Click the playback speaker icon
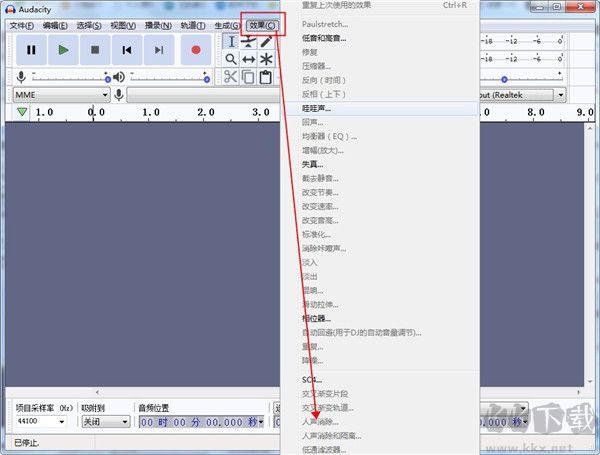The image size is (600, 455). coord(119,77)
